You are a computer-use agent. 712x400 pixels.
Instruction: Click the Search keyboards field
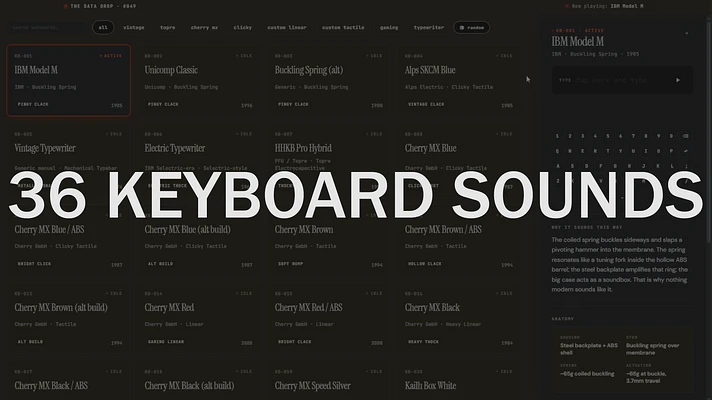pyautogui.click(x=48, y=28)
